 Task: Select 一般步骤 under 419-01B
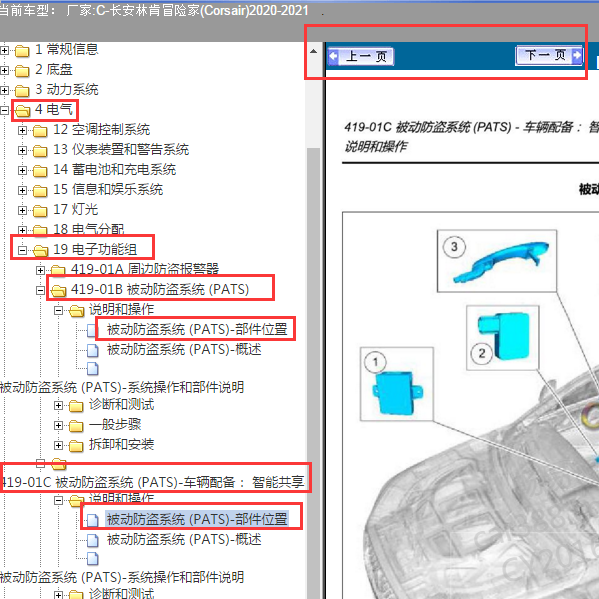coord(115,424)
